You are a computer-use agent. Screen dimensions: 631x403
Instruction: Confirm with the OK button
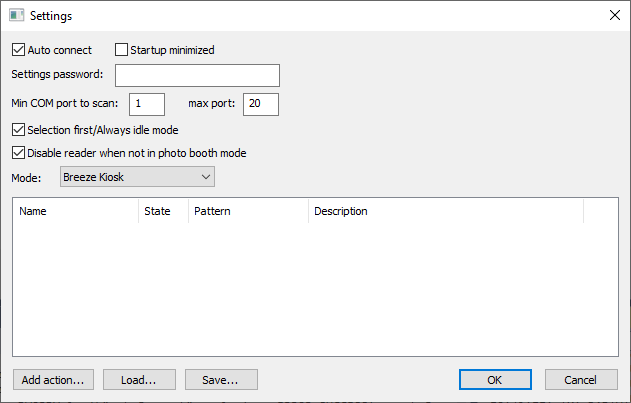[x=495, y=380]
